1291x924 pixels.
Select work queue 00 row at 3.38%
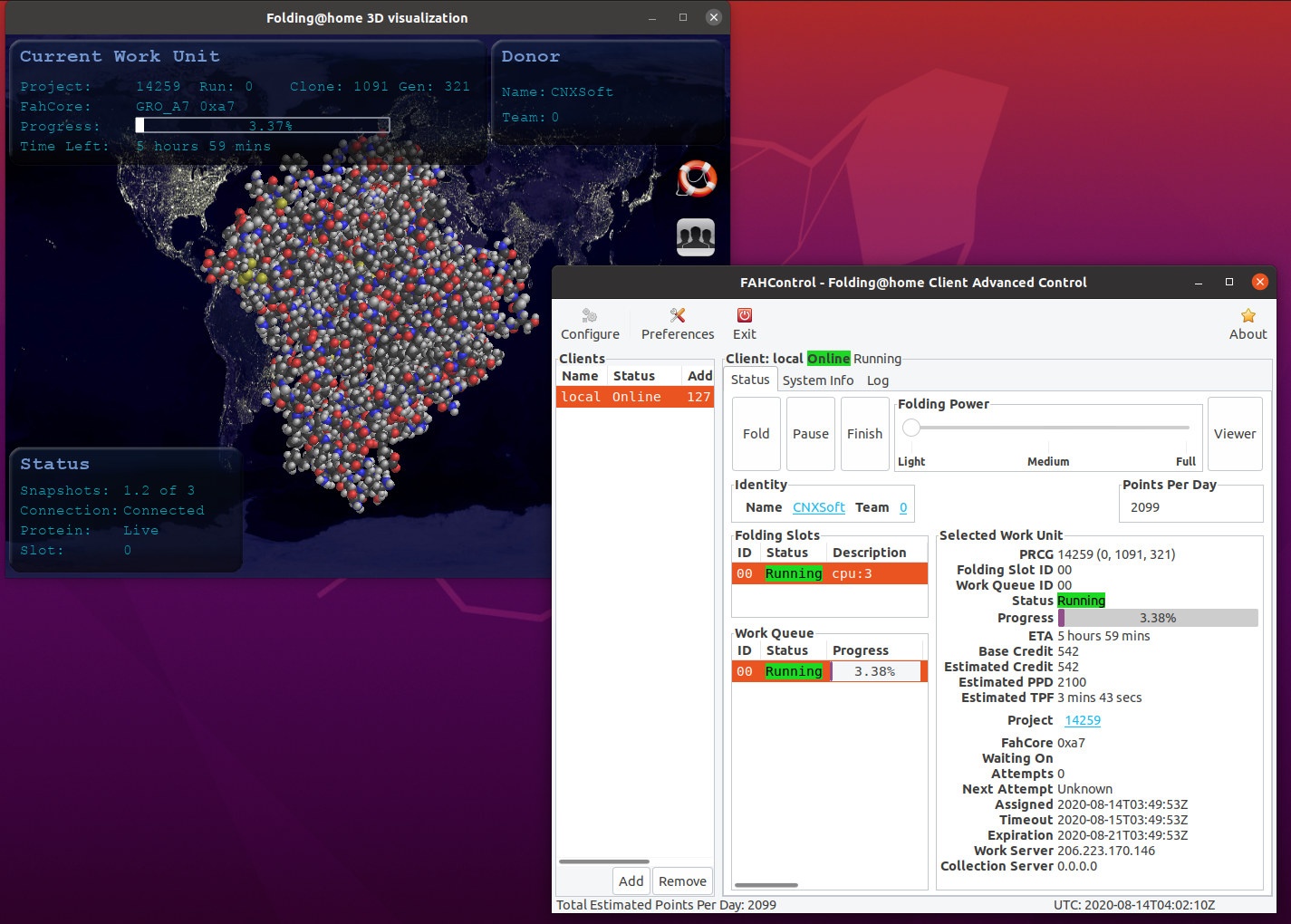coord(830,671)
